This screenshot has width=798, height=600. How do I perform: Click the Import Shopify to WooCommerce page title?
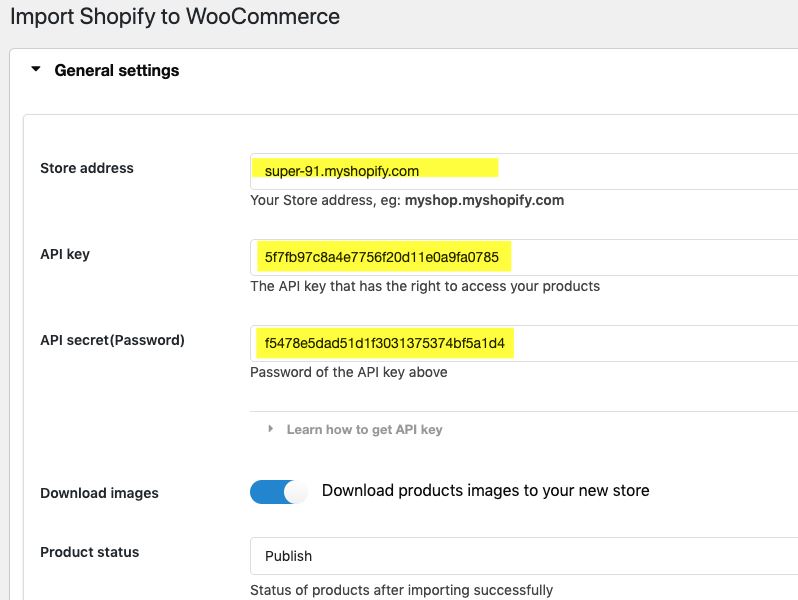(x=175, y=16)
